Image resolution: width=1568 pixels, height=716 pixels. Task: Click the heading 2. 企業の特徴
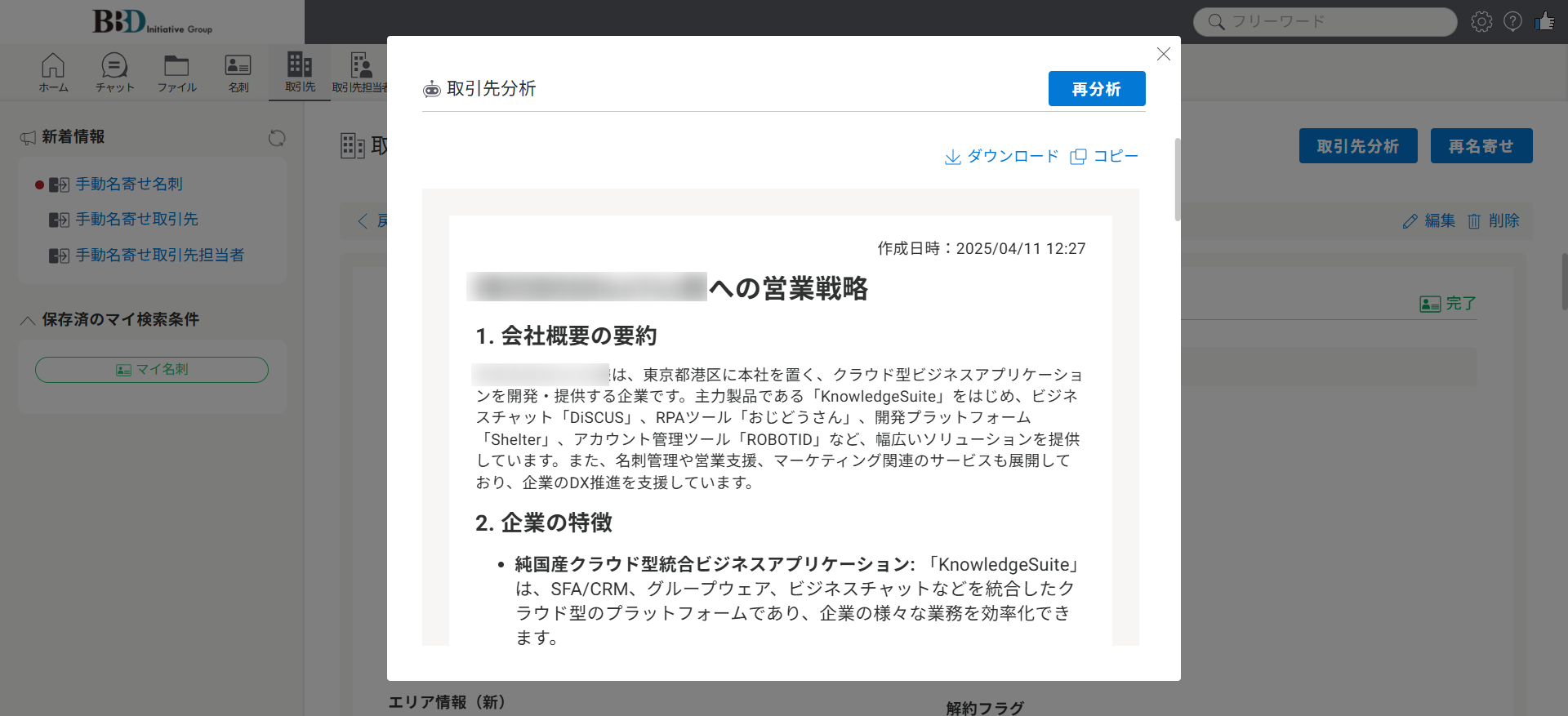tap(544, 523)
